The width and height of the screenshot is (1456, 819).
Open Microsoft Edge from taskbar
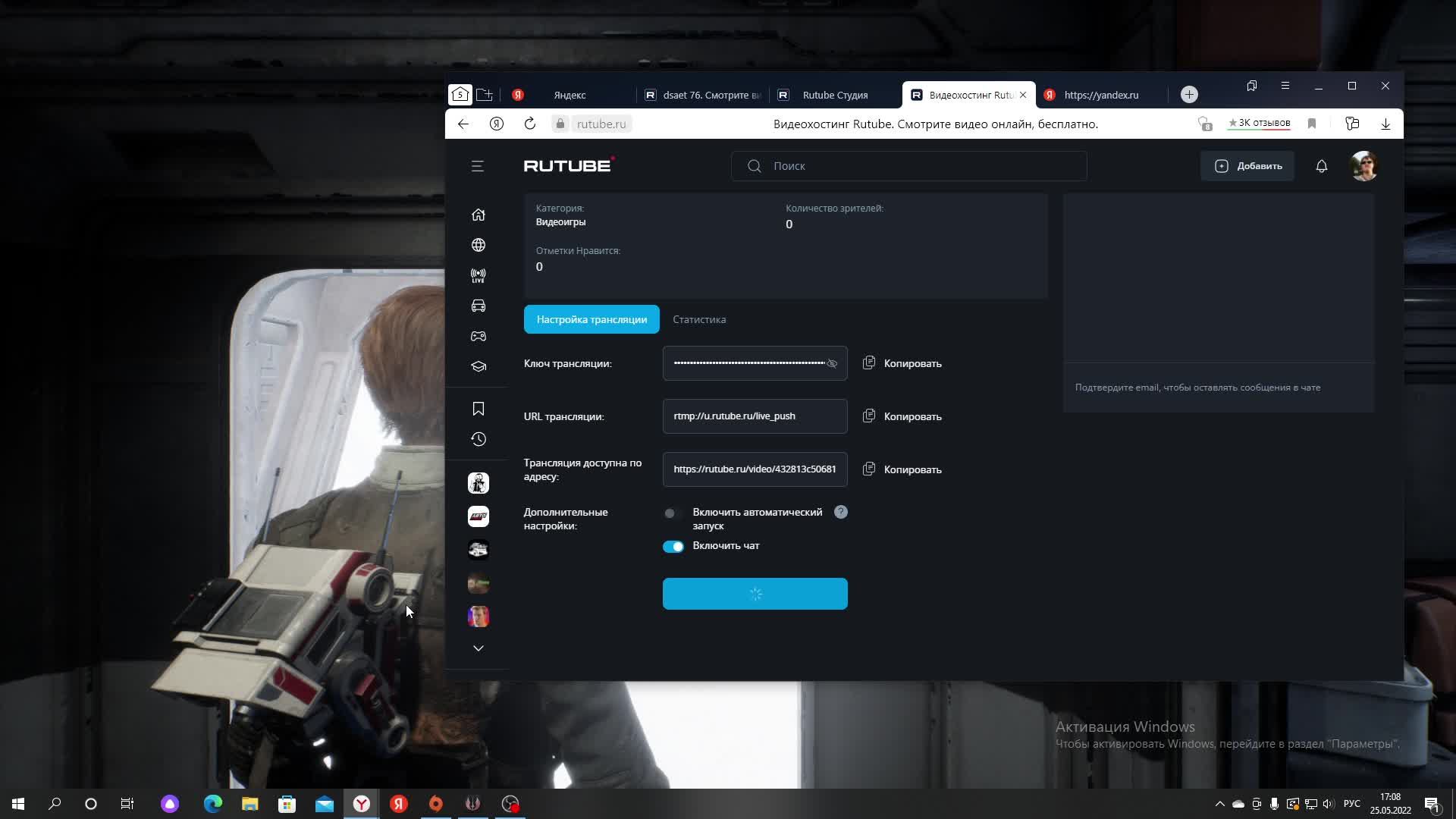[x=213, y=804]
